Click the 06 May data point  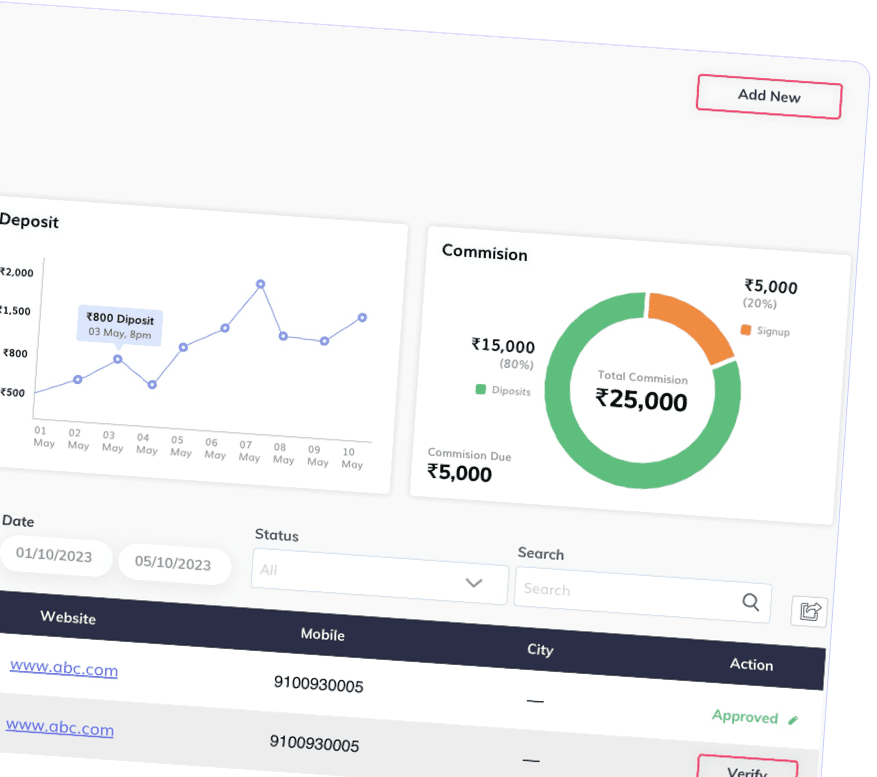pyautogui.click(x=225, y=328)
